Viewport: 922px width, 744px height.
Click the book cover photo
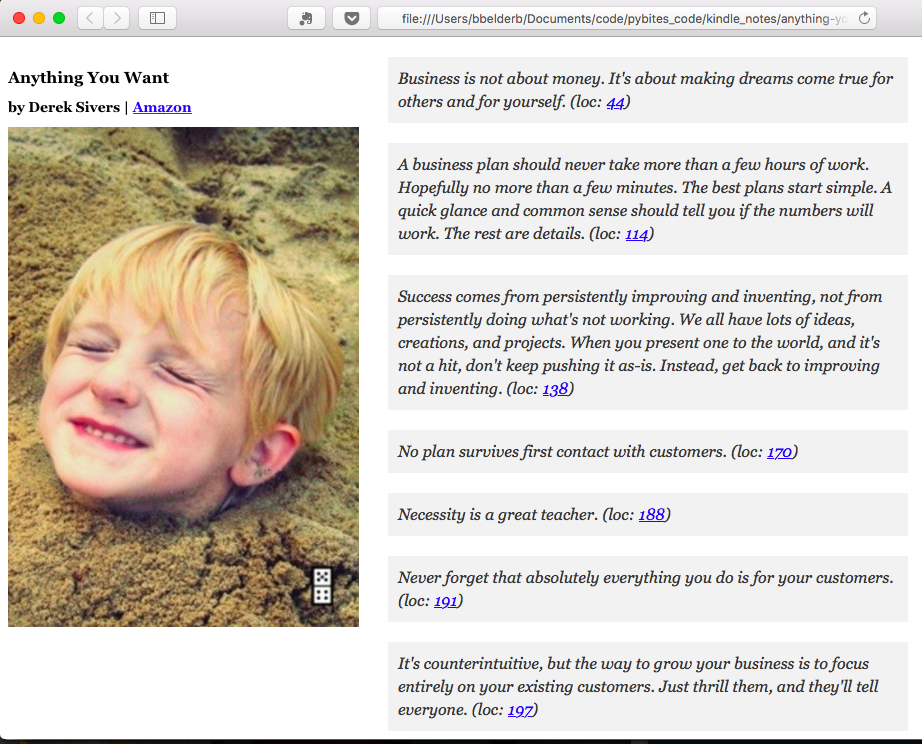(183, 375)
